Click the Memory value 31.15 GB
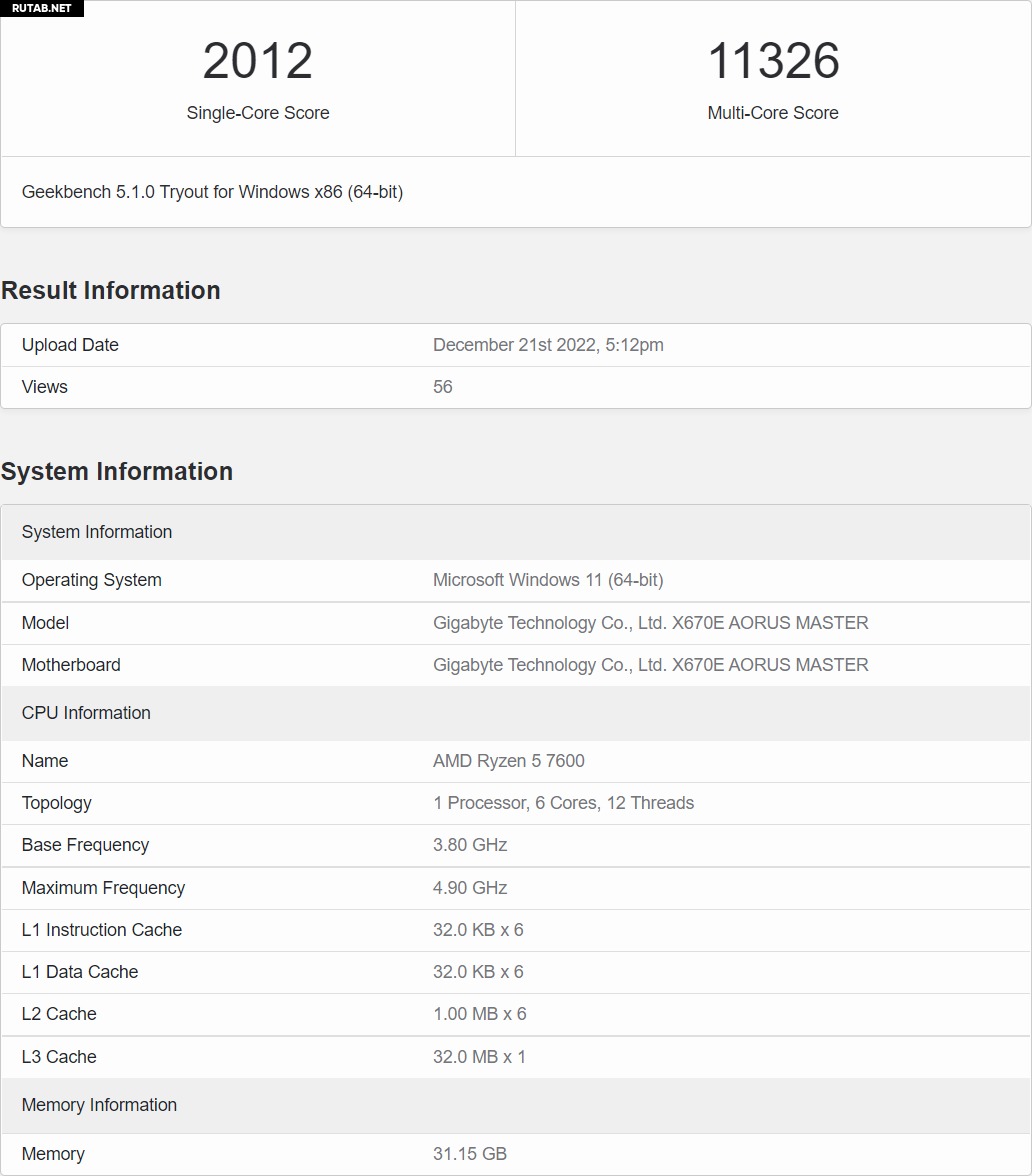The image size is (1032, 1176). [470, 1154]
